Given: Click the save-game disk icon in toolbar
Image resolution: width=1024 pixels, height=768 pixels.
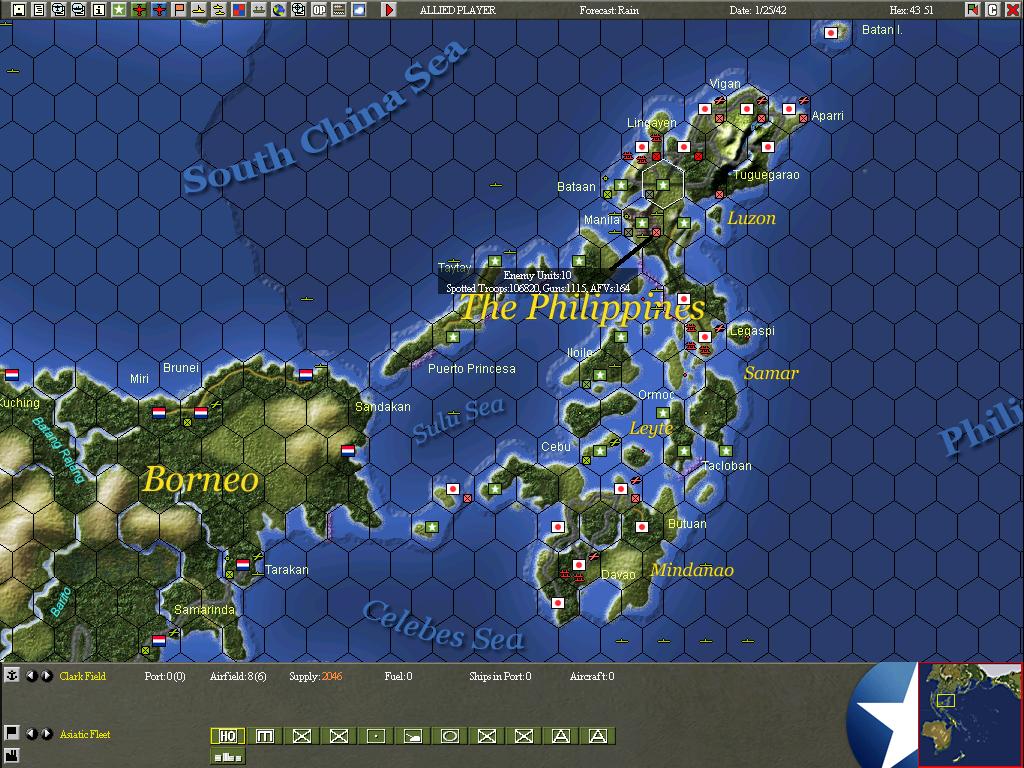Looking at the screenshot, I should (x=19, y=10).
